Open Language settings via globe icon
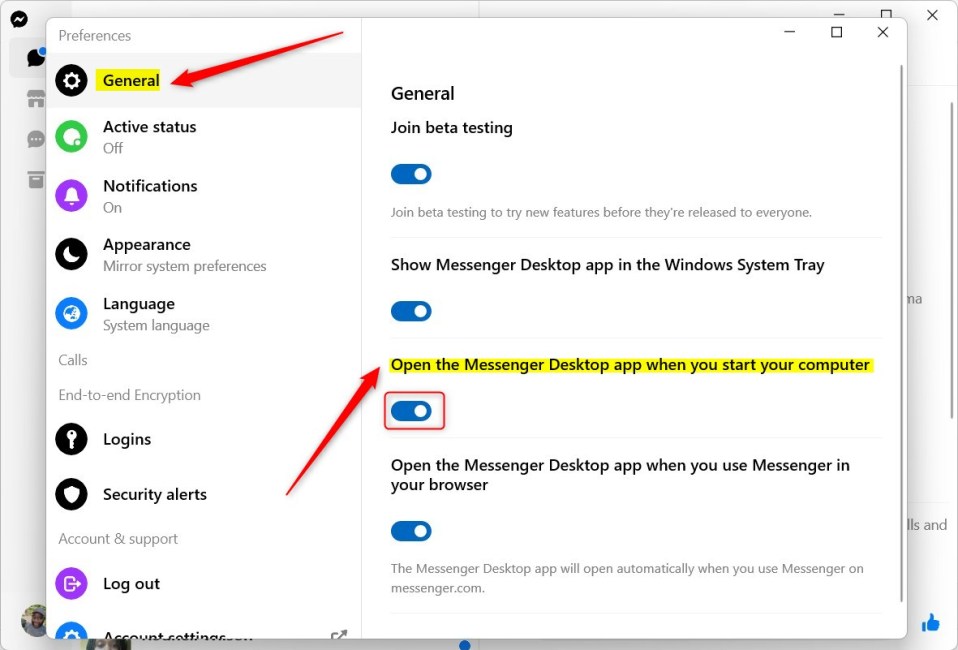 coord(71,313)
